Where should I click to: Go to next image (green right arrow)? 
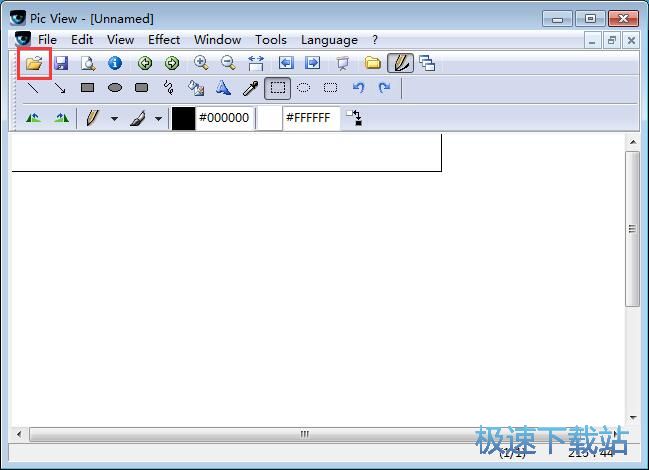[172, 63]
